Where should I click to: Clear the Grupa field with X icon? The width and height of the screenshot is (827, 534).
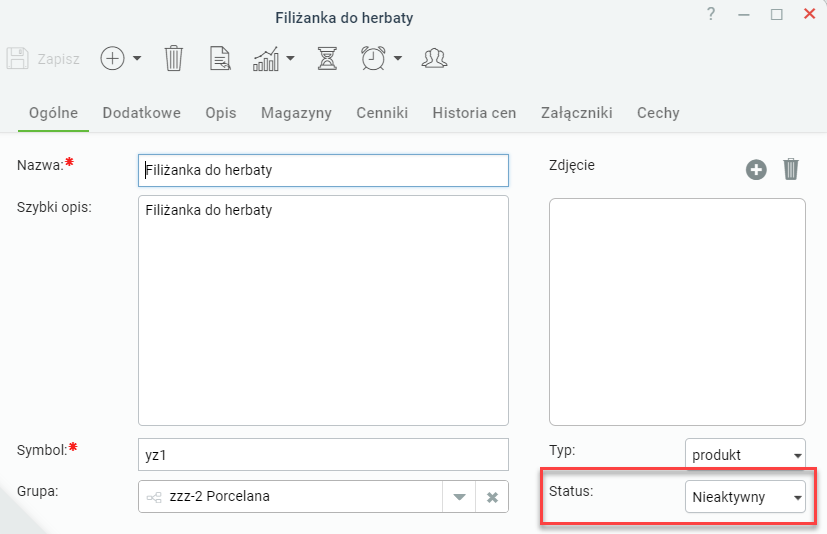coord(492,497)
